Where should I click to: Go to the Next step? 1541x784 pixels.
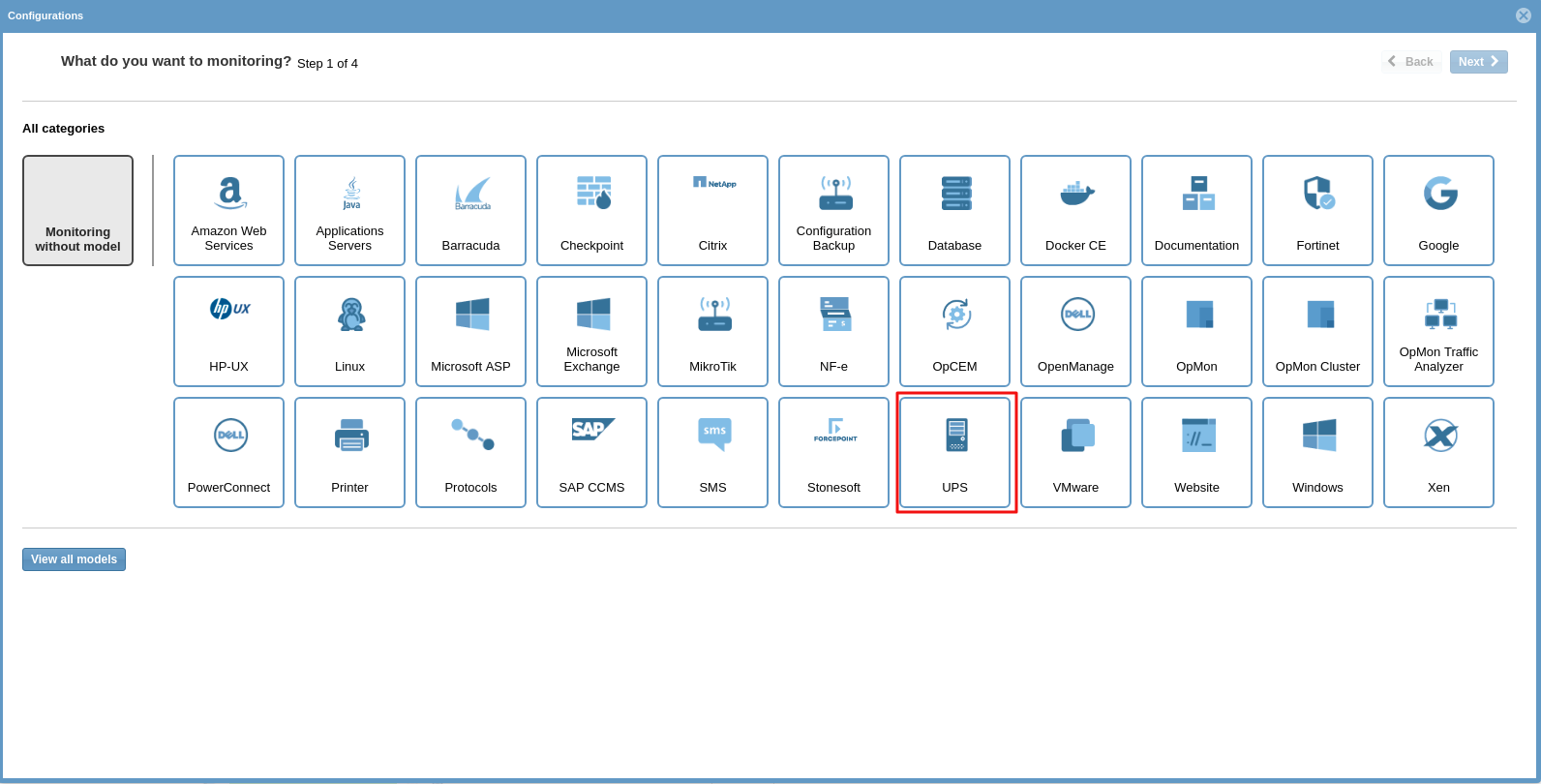pos(1478,62)
